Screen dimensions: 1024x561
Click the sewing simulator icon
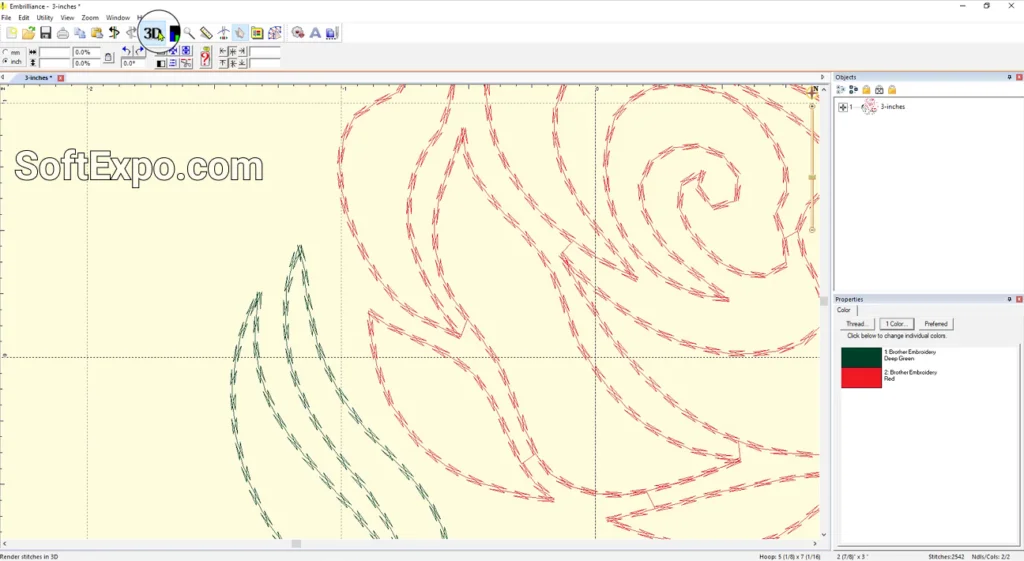click(x=223, y=33)
